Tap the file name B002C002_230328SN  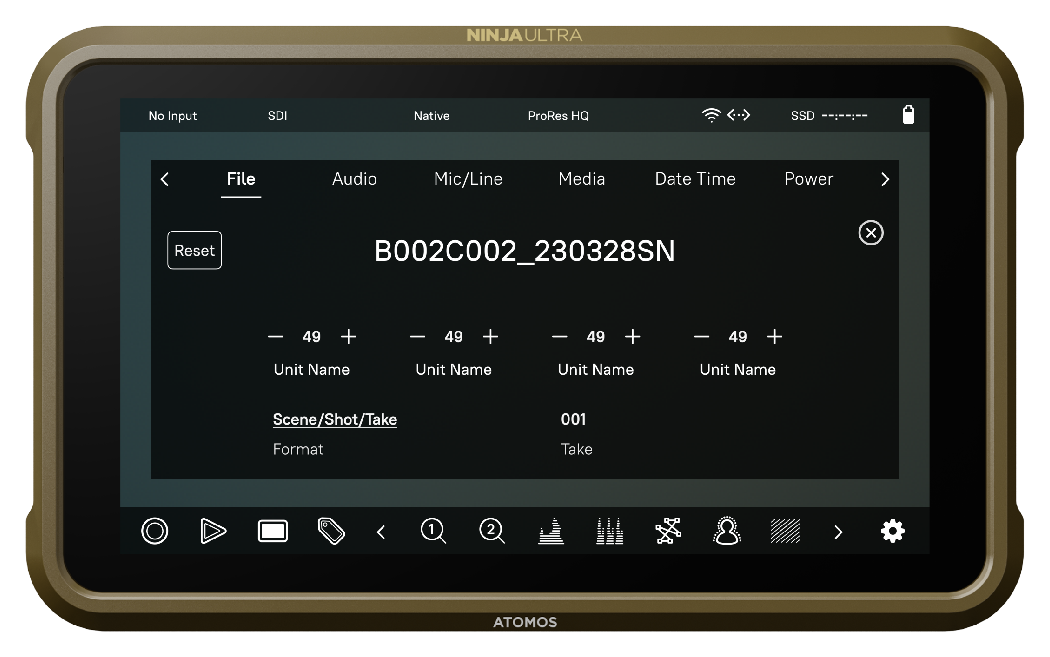[x=524, y=251]
